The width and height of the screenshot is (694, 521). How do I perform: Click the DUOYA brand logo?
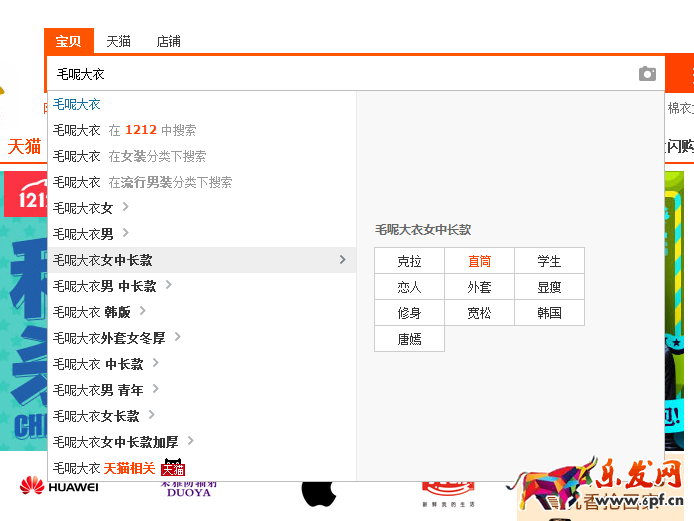[189, 488]
